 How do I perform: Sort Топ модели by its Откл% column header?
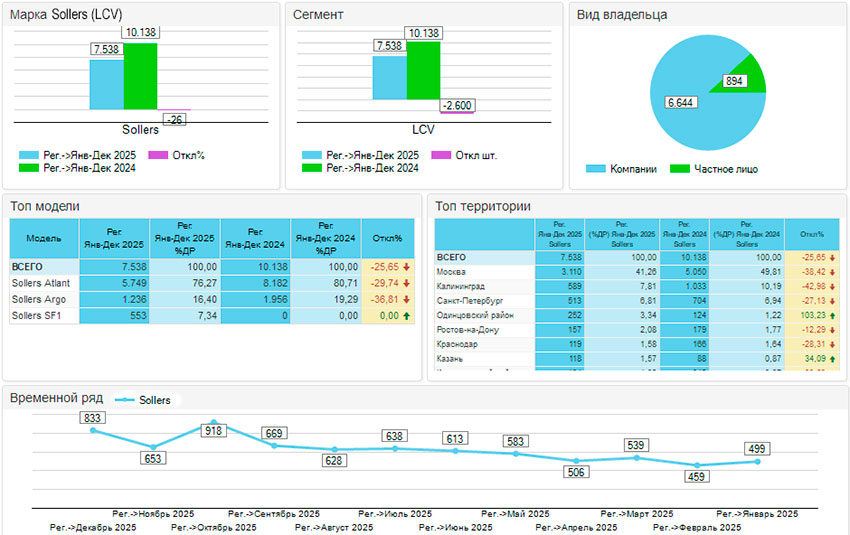386,239
